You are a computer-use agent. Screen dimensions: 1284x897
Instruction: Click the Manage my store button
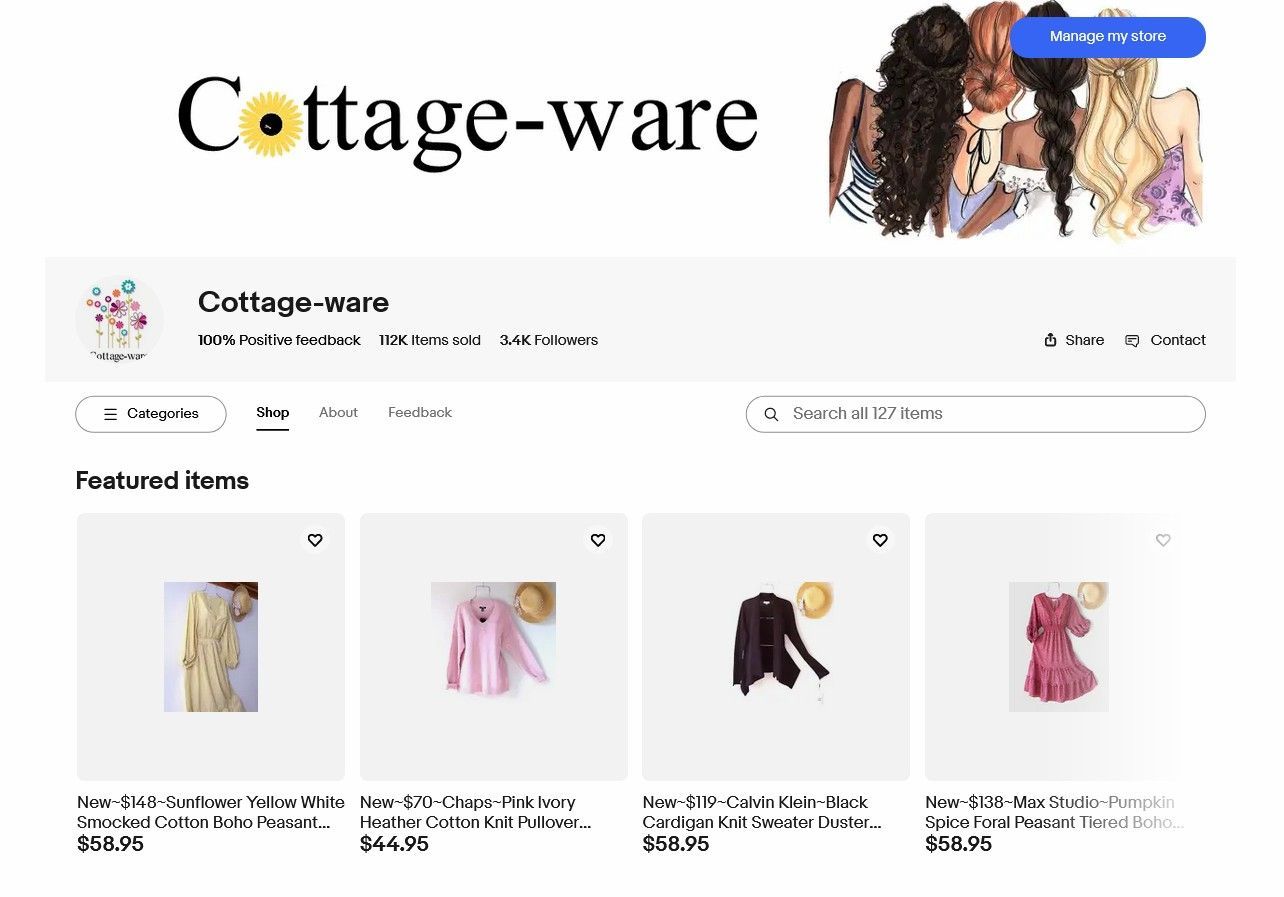pos(1108,37)
